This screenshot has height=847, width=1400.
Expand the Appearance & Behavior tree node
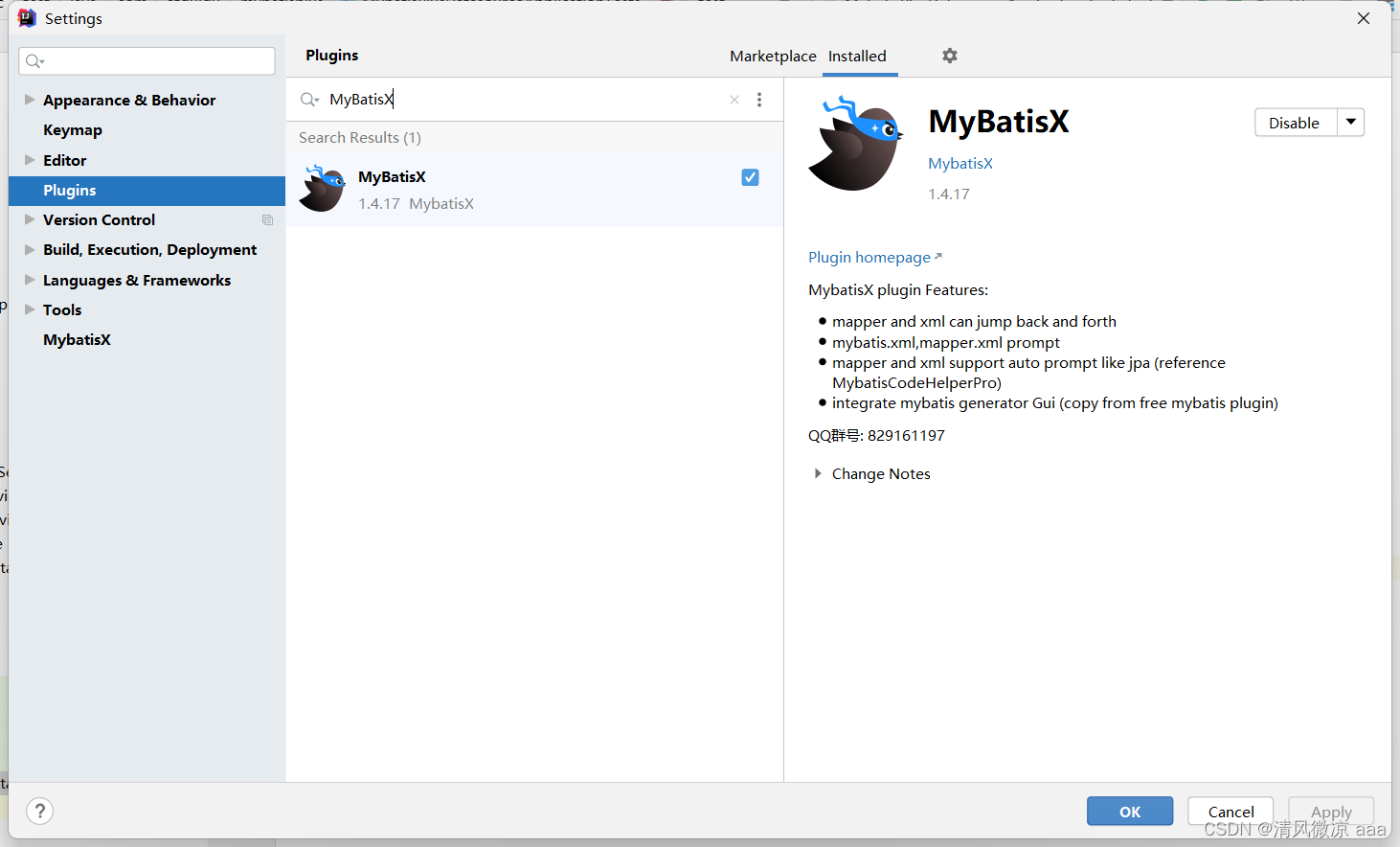click(x=28, y=100)
